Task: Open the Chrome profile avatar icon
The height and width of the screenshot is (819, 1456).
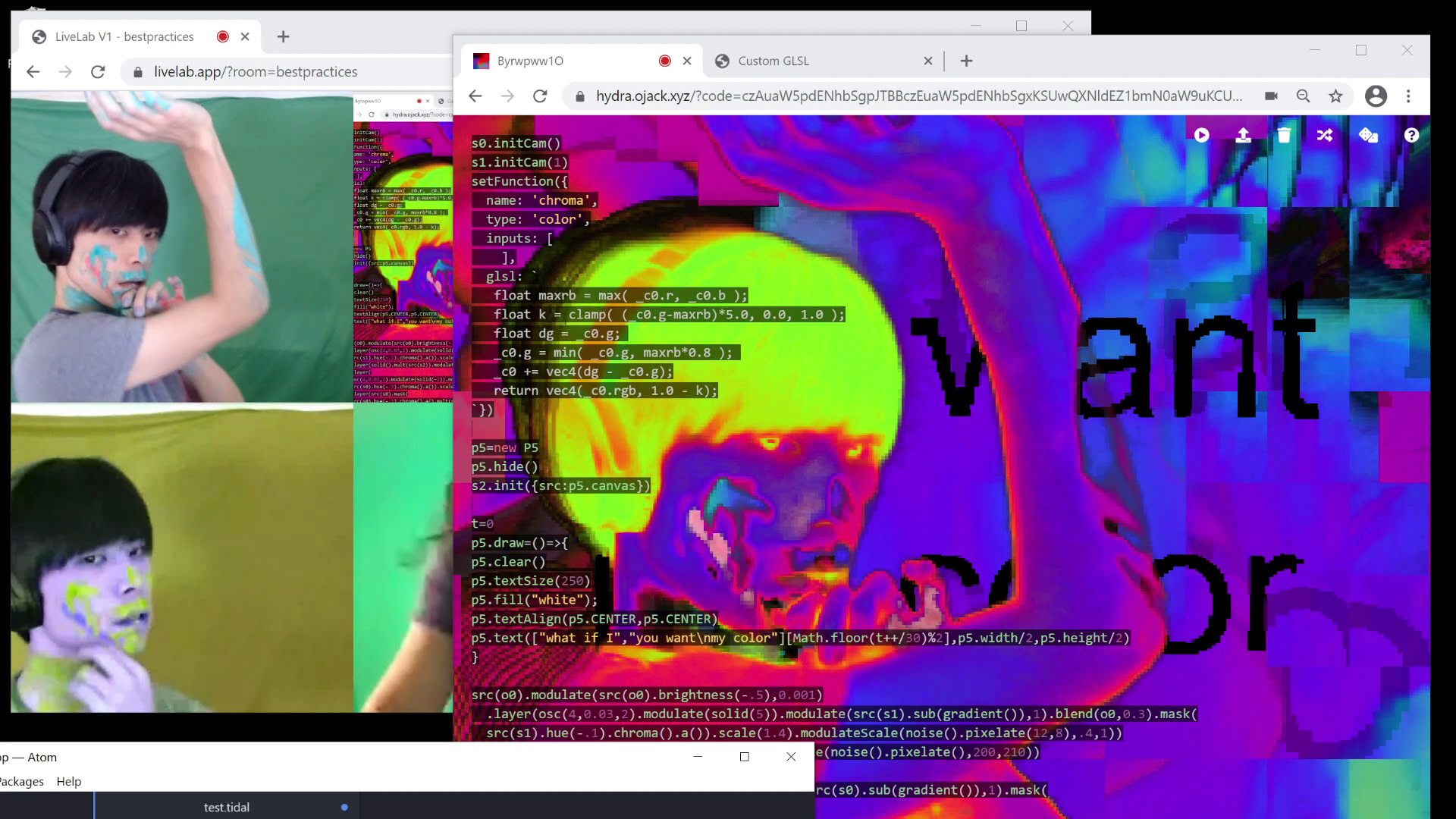Action: (x=1376, y=96)
